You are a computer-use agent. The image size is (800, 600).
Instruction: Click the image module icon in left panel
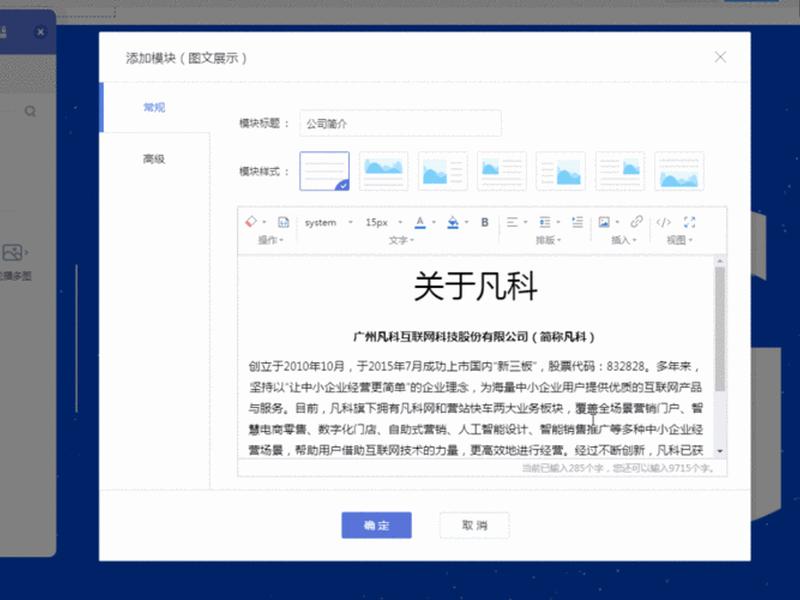(13, 252)
